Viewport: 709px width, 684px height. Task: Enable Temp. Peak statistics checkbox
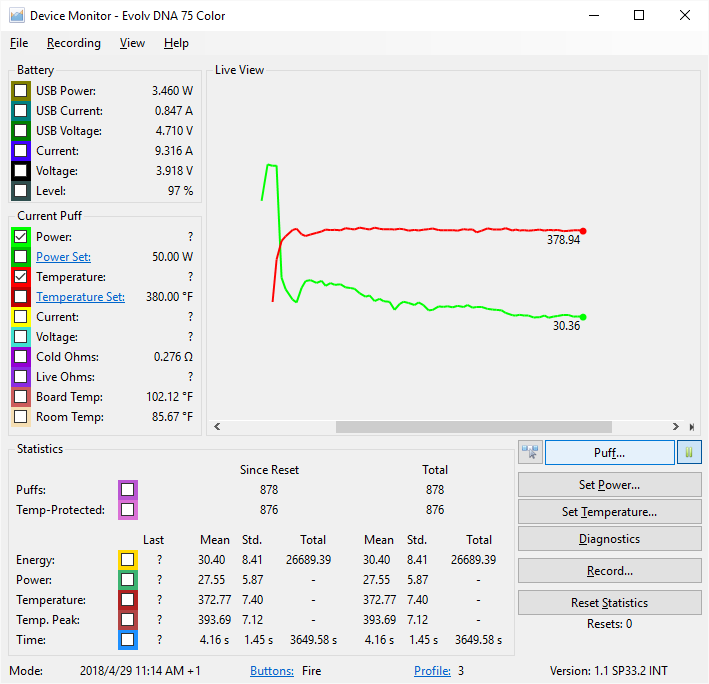tap(128, 620)
